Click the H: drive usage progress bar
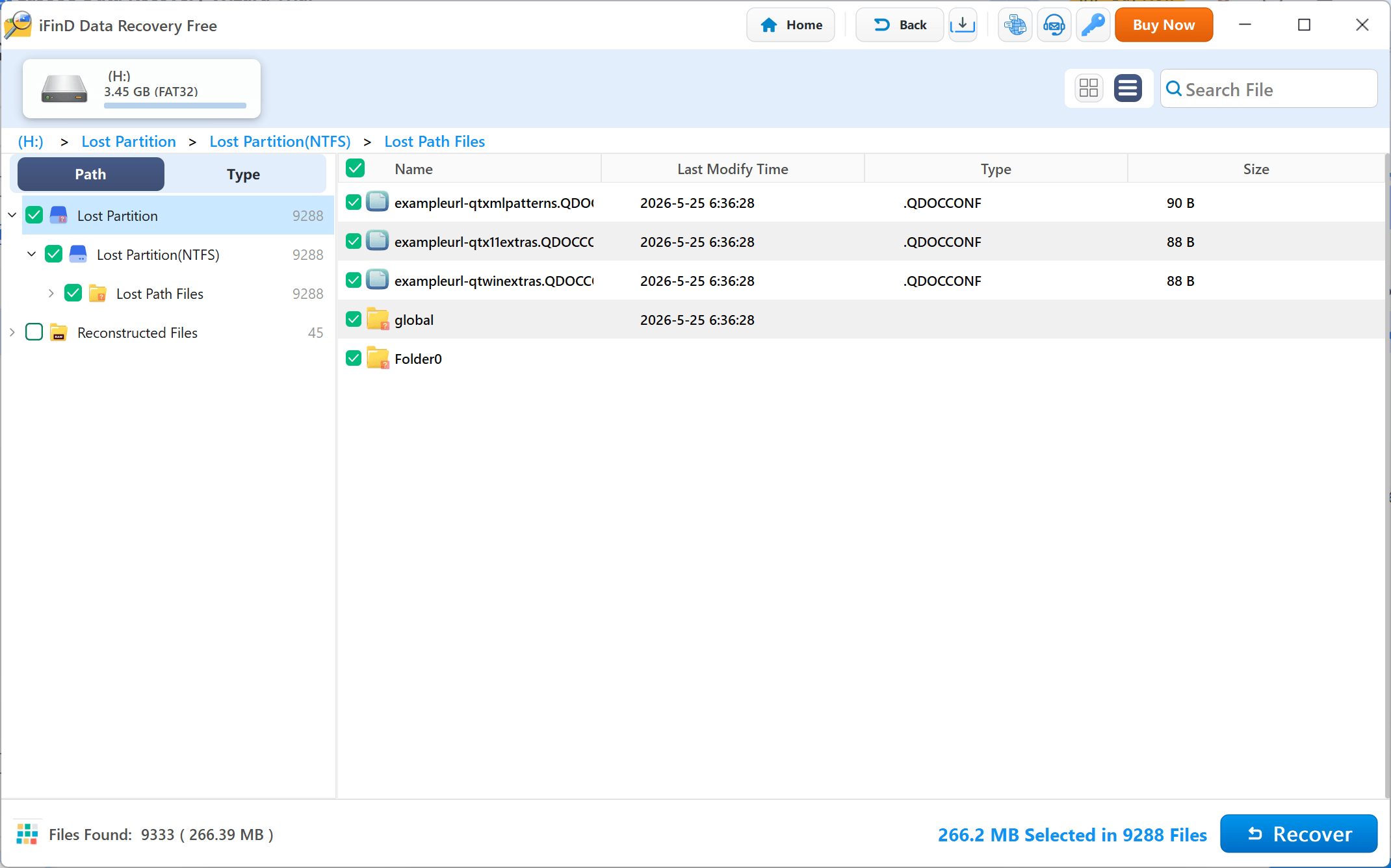 pyautogui.click(x=175, y=105)
